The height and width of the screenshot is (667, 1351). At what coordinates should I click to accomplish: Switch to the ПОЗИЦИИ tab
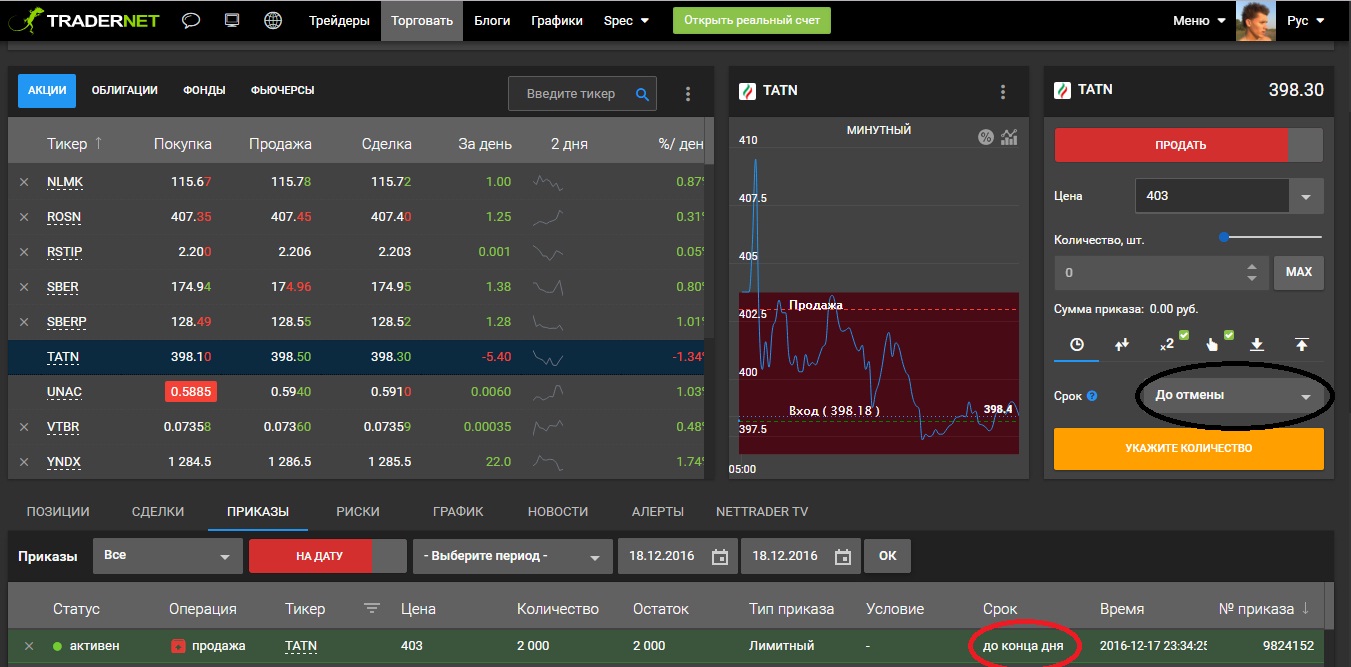coord(58,511)
